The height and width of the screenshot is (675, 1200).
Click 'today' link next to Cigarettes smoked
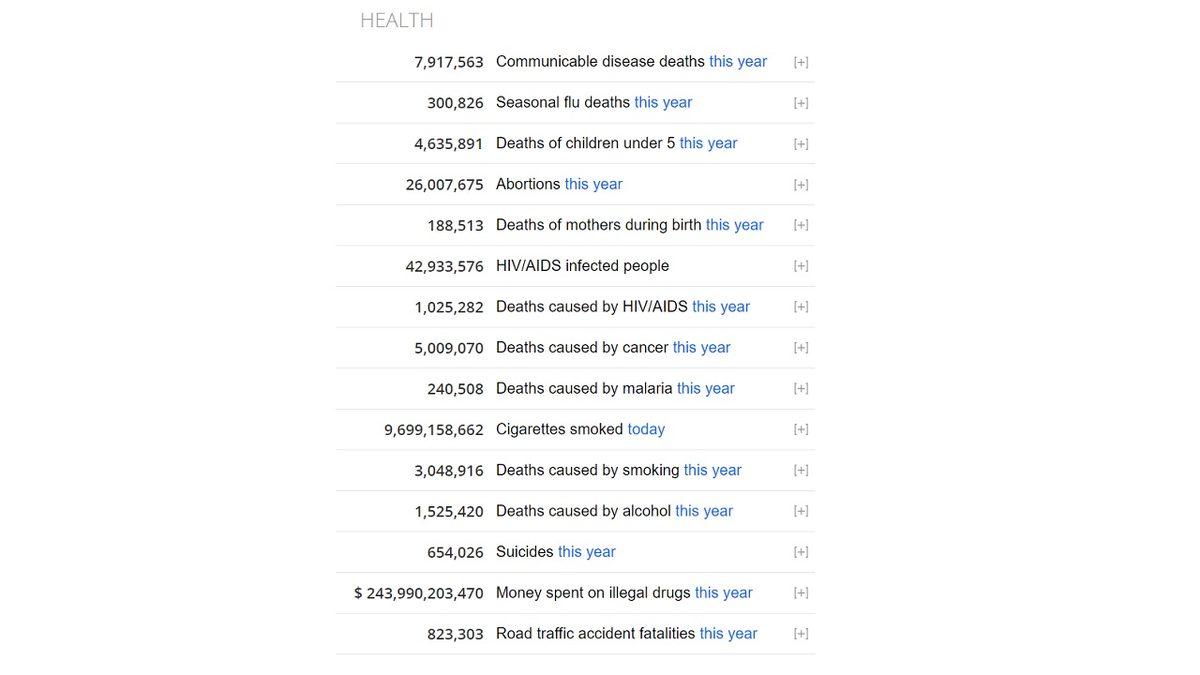pyautogui.click(x=646, y=429)
